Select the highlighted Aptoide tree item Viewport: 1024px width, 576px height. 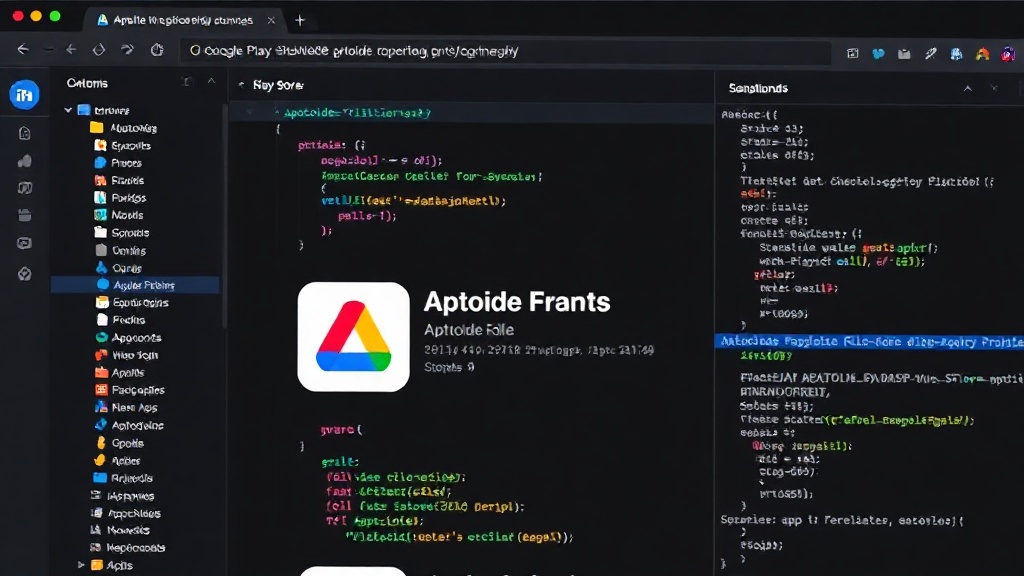coord(135,285)
